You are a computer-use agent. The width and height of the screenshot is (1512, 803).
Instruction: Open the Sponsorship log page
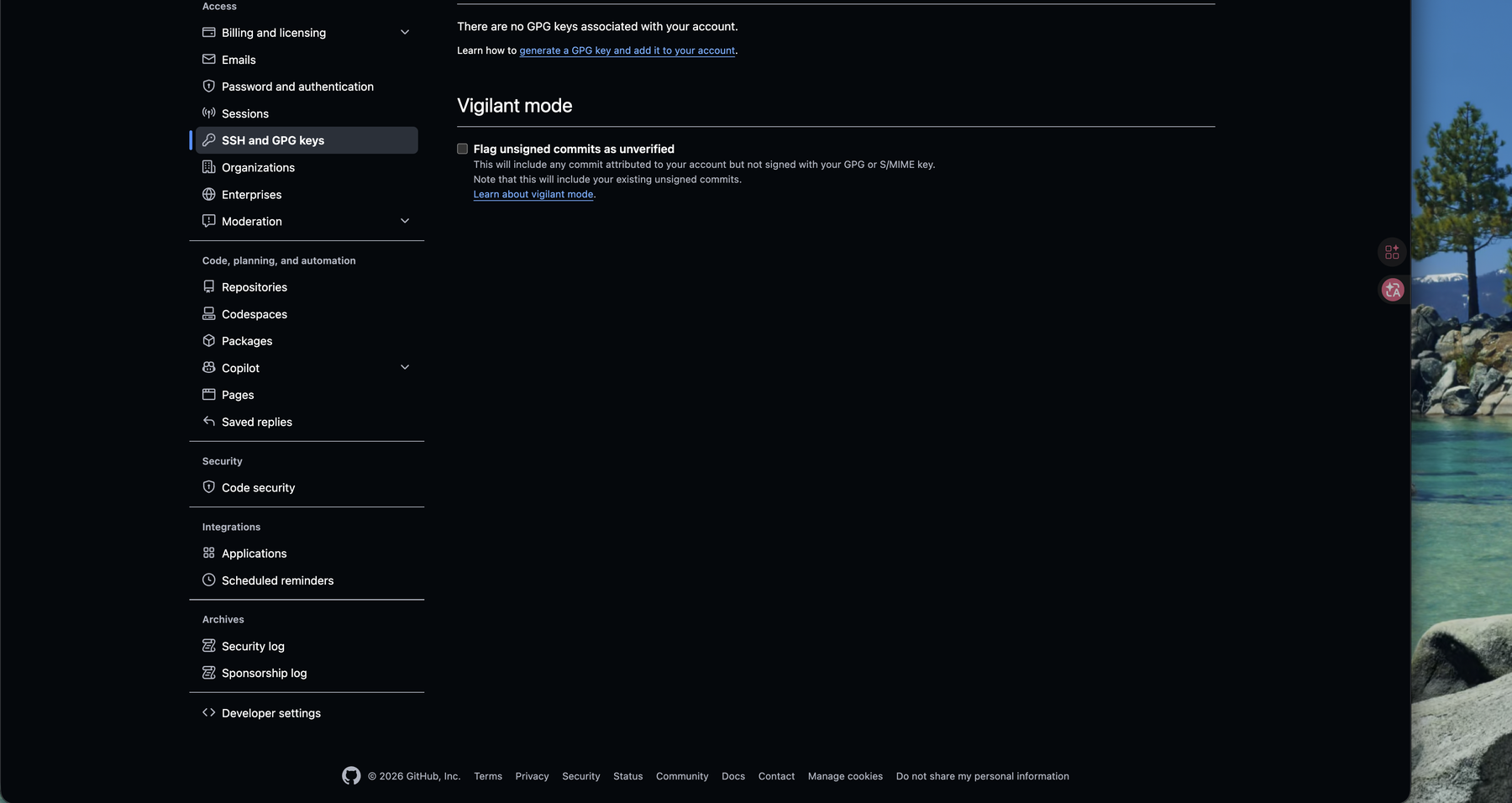click(x=307, y=673)
